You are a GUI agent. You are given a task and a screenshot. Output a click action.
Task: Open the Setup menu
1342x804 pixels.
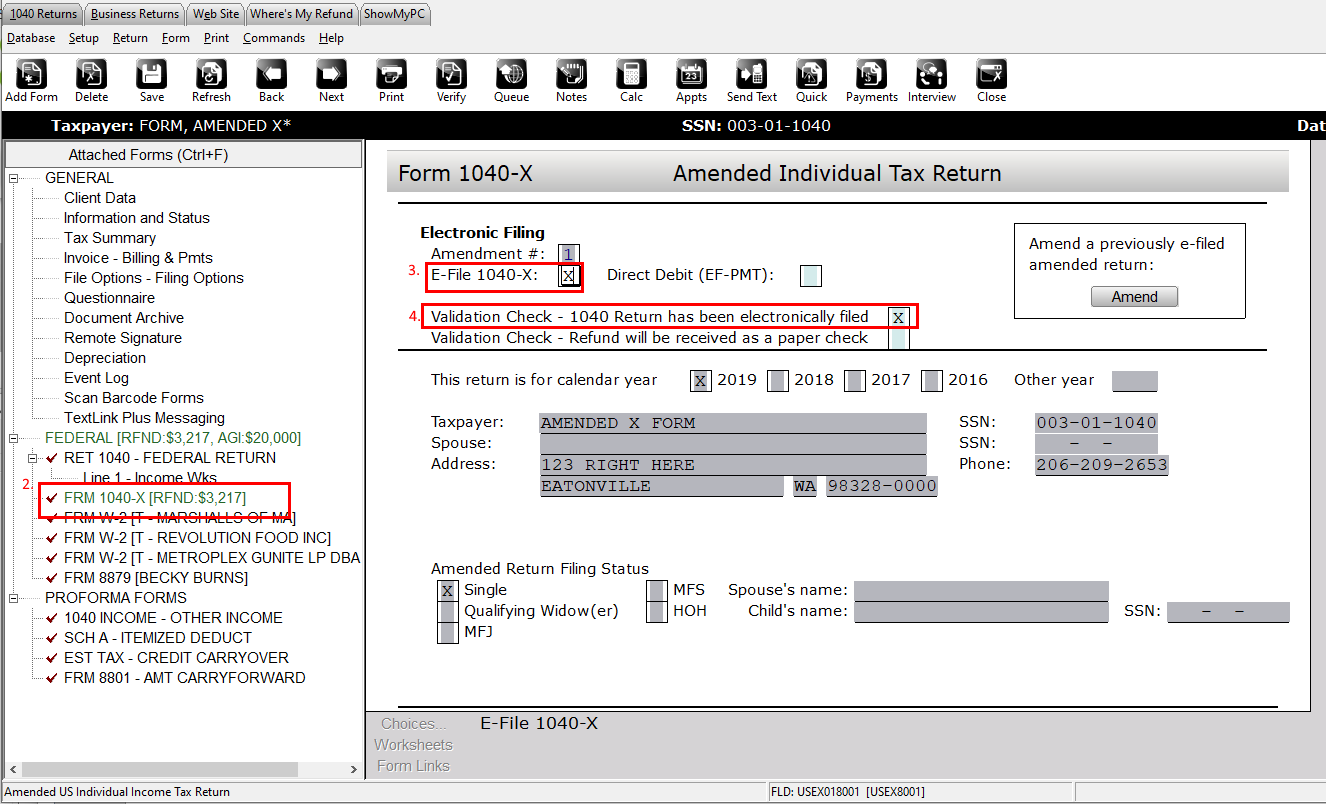84,38
